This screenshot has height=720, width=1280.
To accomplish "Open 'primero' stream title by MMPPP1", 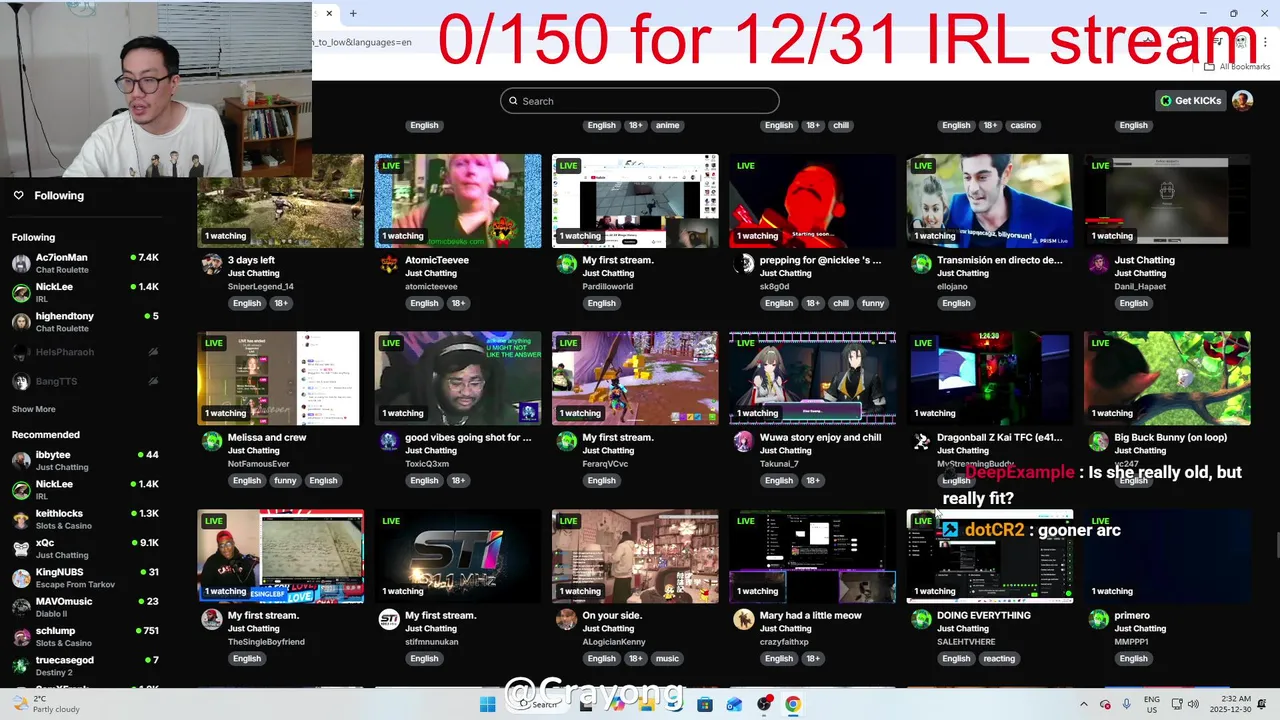I will tap(1132, 615).
